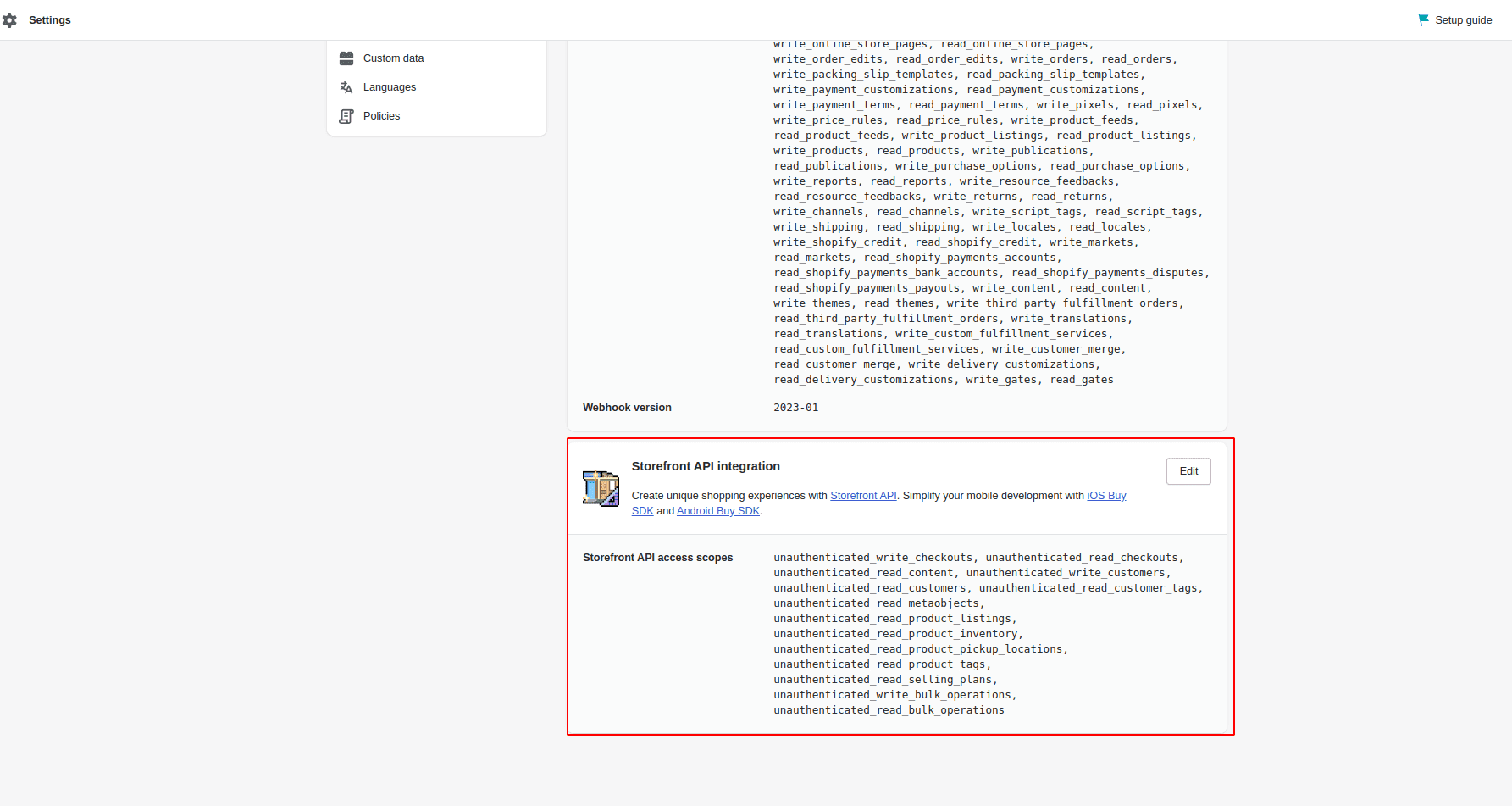Open the Android Buy SDK link
Screen dimensions: 1512x806
click(x=718, y=511)
